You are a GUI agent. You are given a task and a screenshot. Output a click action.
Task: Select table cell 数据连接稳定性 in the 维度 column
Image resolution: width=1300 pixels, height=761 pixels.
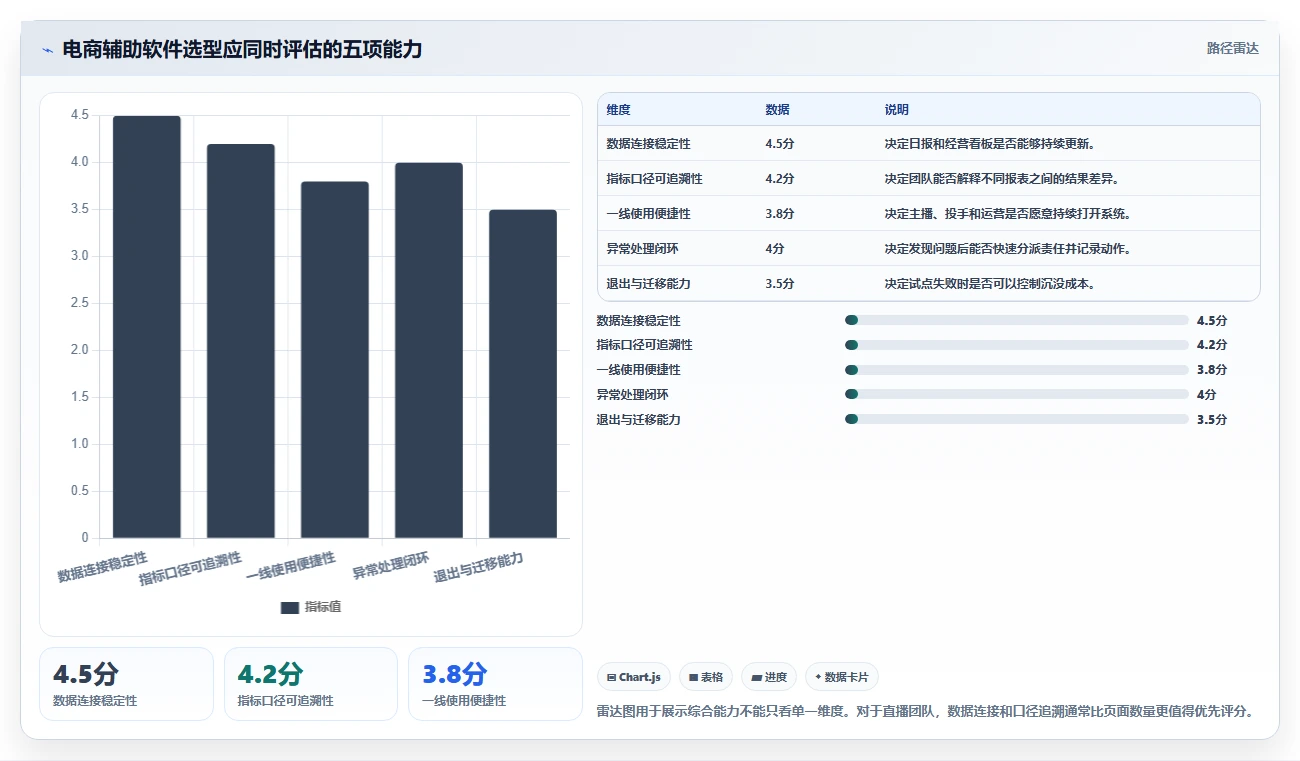648,143
